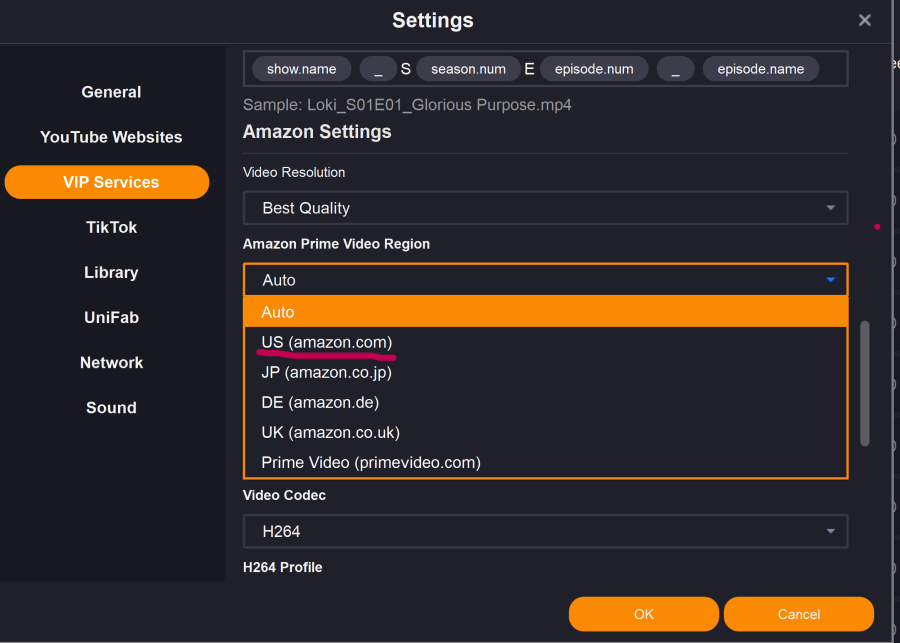Screen dimensions: 900x643
Task: Choose the Auto region option
Action: click(545, 312)
